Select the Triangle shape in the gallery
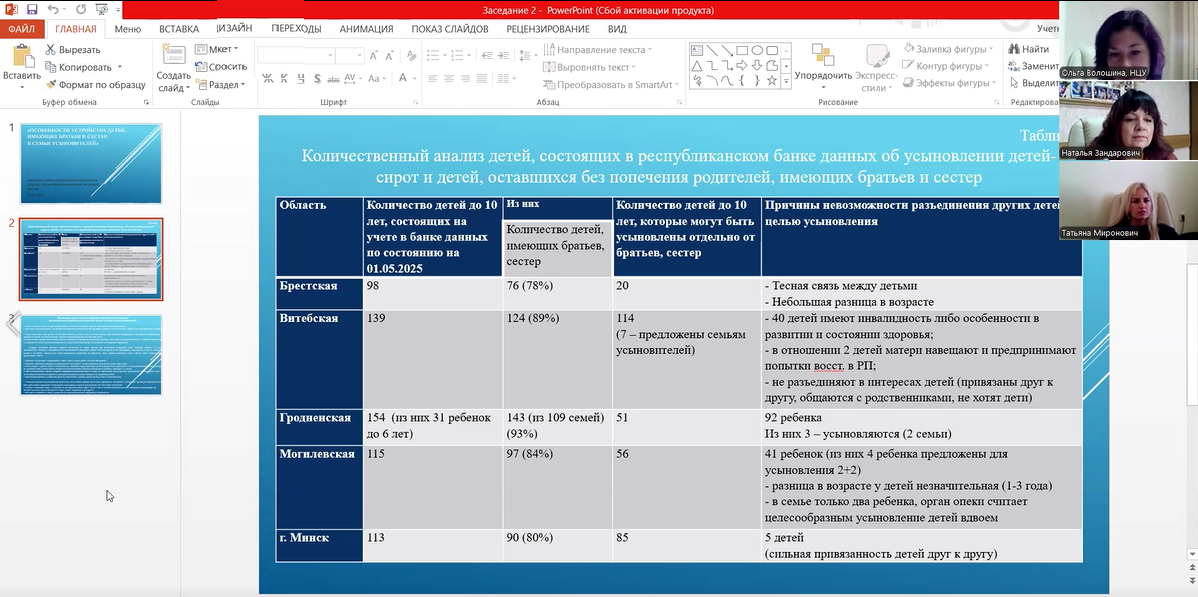This screenshot has height=597, width=1198. click(697, 66)
